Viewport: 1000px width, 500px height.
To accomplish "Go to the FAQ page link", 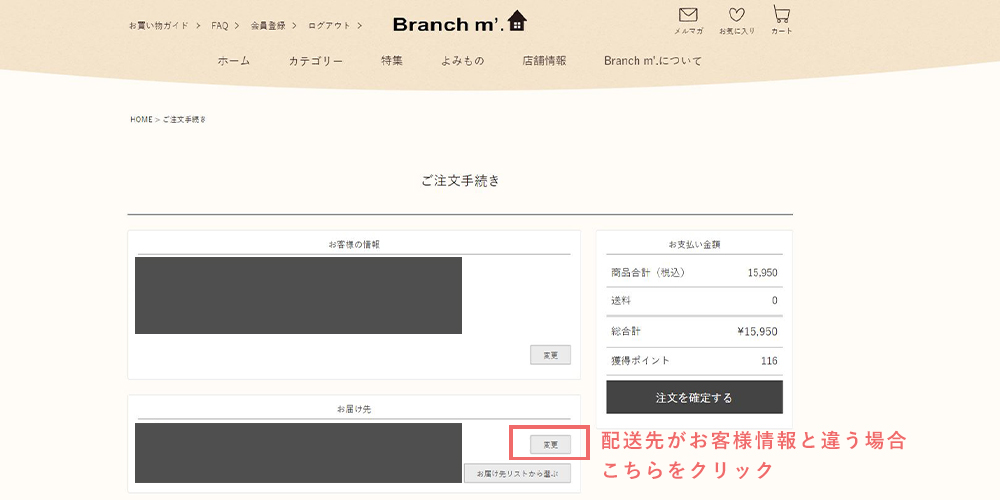I will point(220,25).
